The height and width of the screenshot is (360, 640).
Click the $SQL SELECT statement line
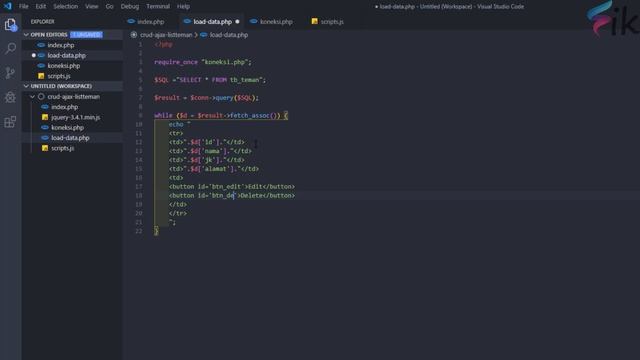(x=210, y=80)
